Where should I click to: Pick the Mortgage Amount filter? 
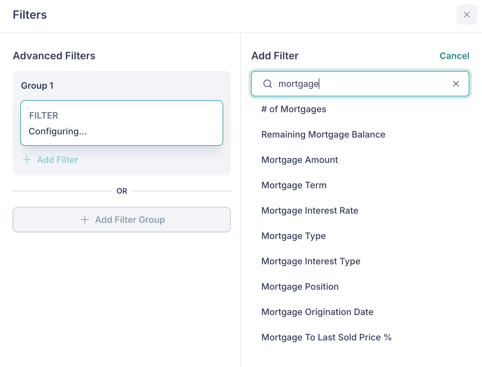click(x=299, y=160)
